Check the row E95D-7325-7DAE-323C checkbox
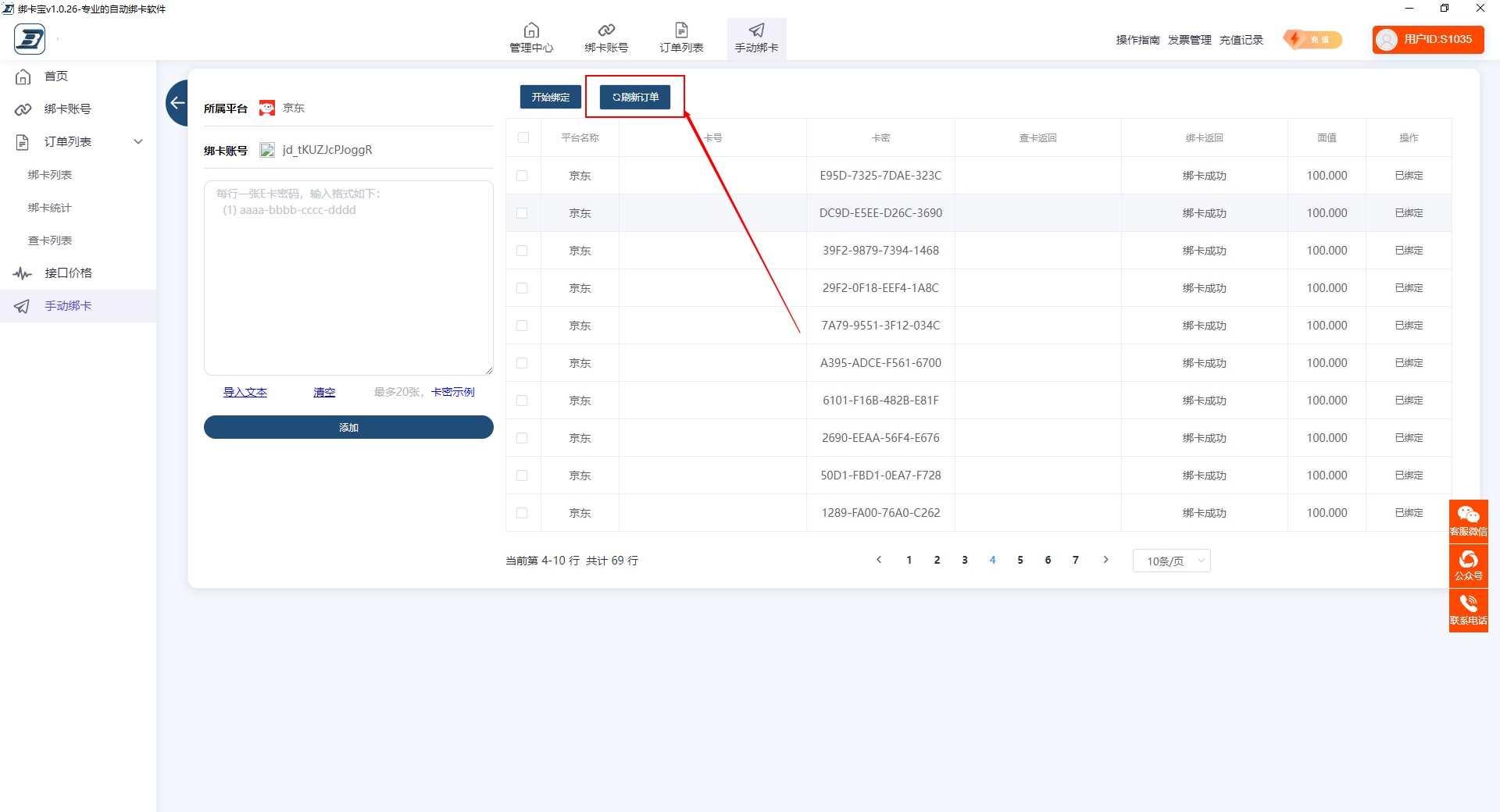 coord(522,176)
